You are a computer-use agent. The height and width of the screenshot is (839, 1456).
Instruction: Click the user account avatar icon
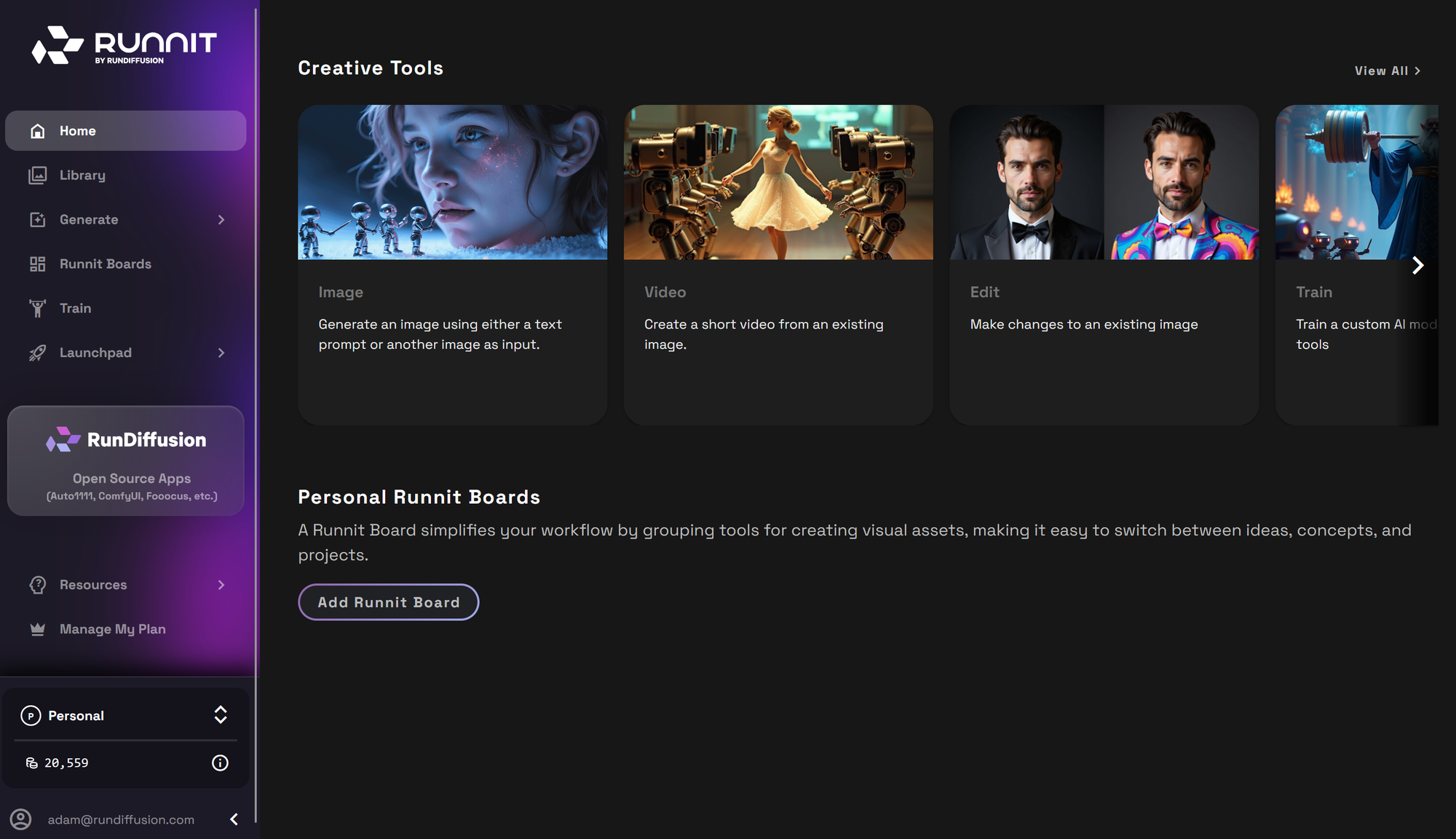click(x=21, y=819)
